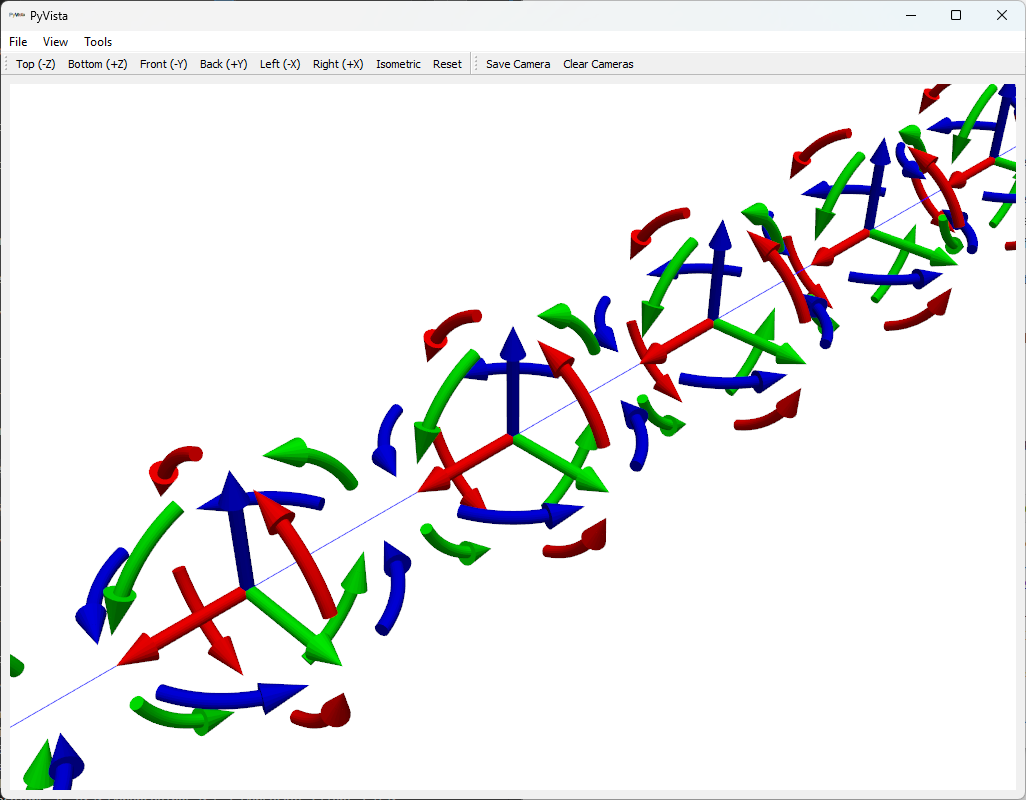Switch to Bottom (+Z) camera view
This screenshot has width=1026, height=800.
point(98,64)
